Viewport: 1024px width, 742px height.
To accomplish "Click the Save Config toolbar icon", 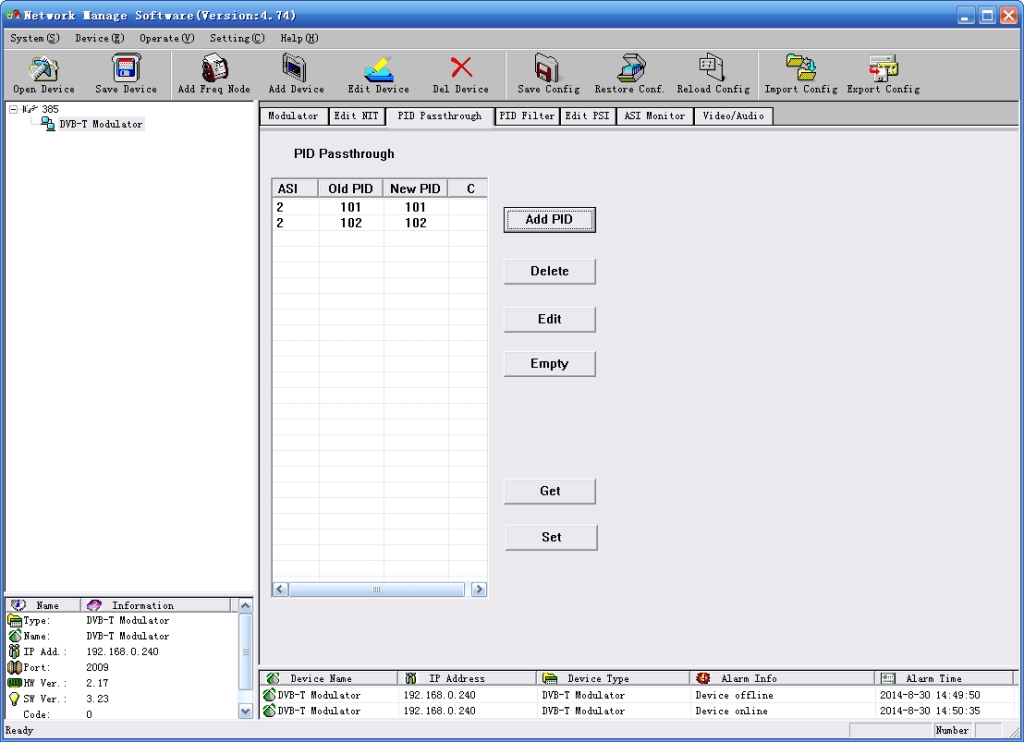I will click(548, 68).
